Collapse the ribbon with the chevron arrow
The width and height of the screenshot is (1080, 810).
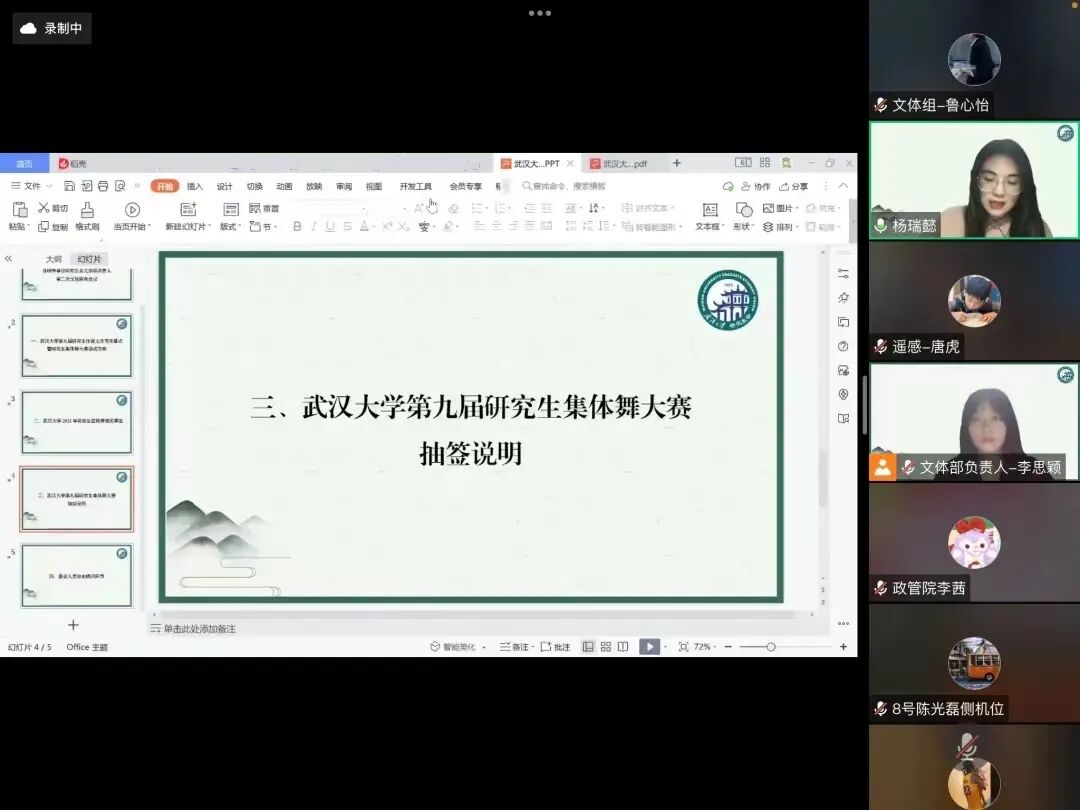click(x=843, y=186)
